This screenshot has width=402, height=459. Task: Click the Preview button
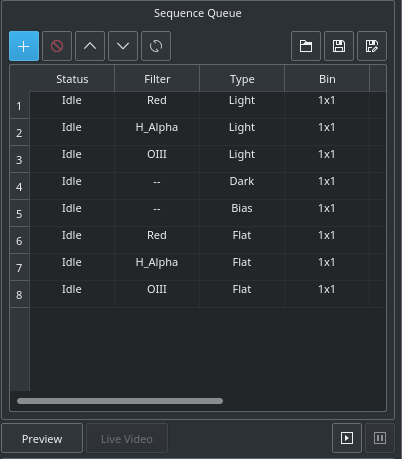click(x=42, y=438)
